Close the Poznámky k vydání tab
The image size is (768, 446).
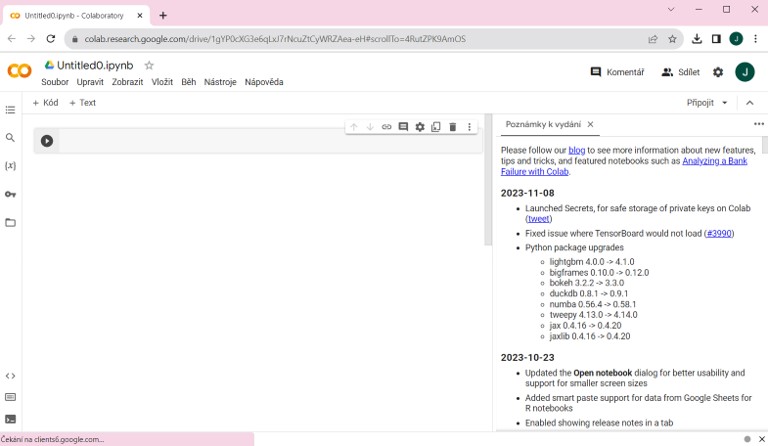[x=590, y=124]
